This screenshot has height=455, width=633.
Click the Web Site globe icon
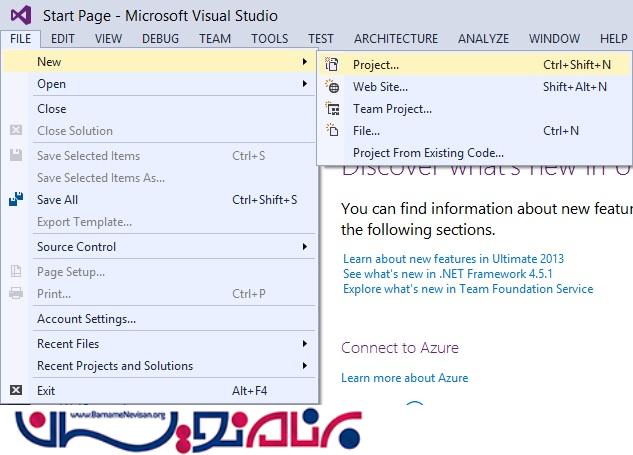coord(333,87)
